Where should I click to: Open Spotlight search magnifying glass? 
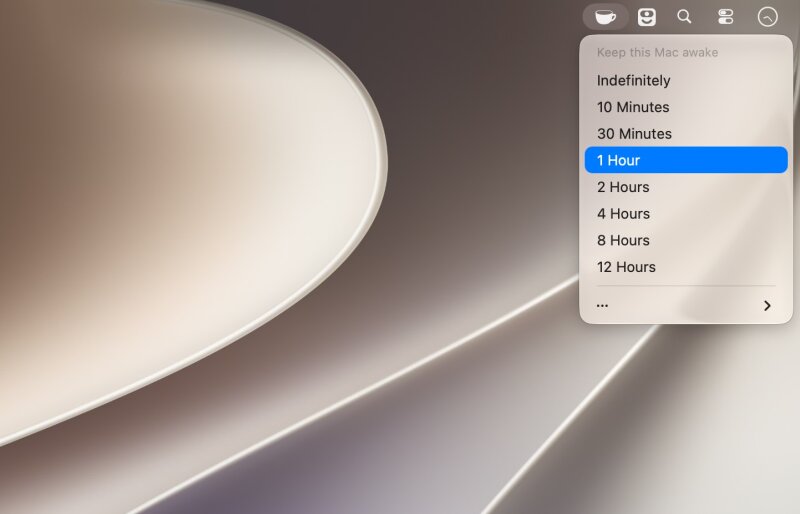pyautogui.click(x=684, y=17)
